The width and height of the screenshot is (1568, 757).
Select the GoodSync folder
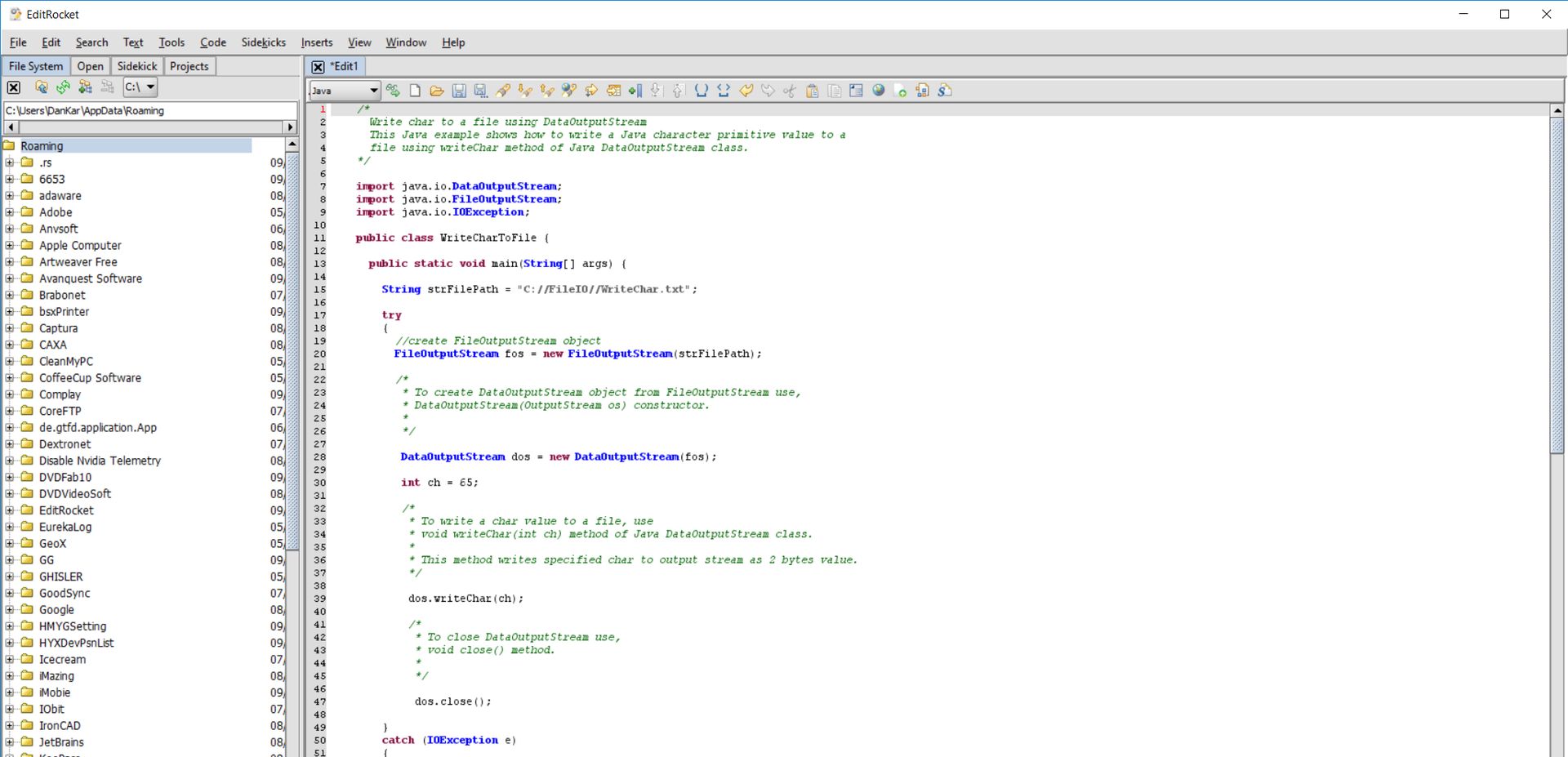(65, 593)
